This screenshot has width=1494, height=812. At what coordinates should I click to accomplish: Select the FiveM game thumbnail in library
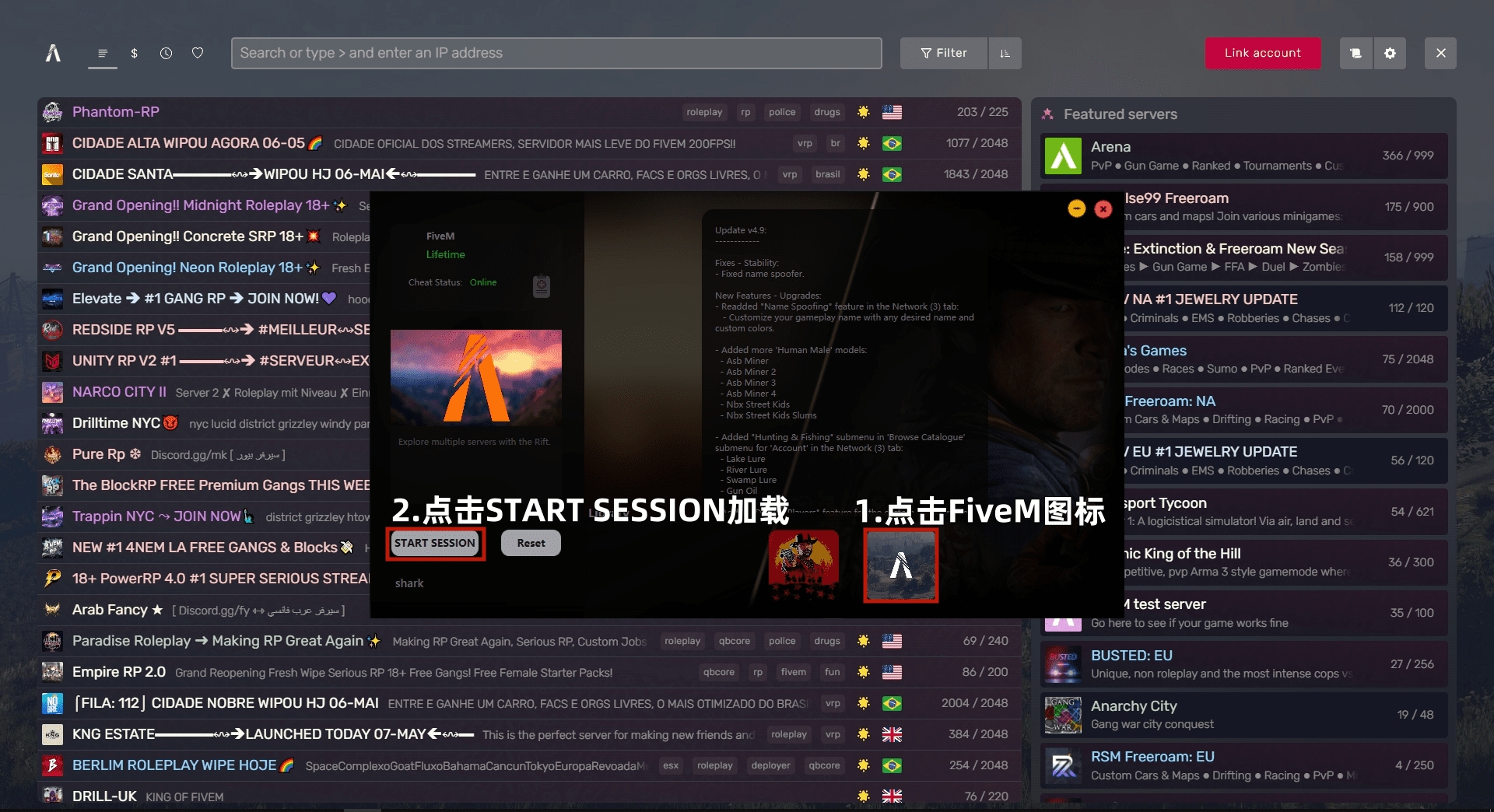click(x=900, y=565)
